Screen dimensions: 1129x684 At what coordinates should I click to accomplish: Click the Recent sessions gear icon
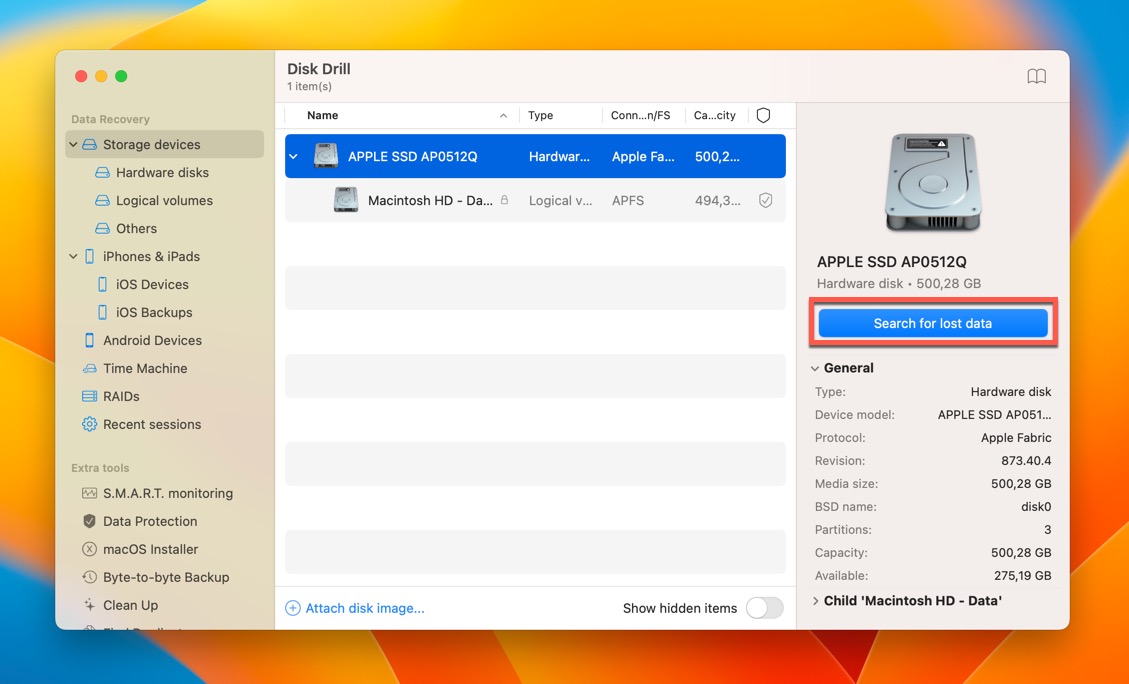click(89, 424)
